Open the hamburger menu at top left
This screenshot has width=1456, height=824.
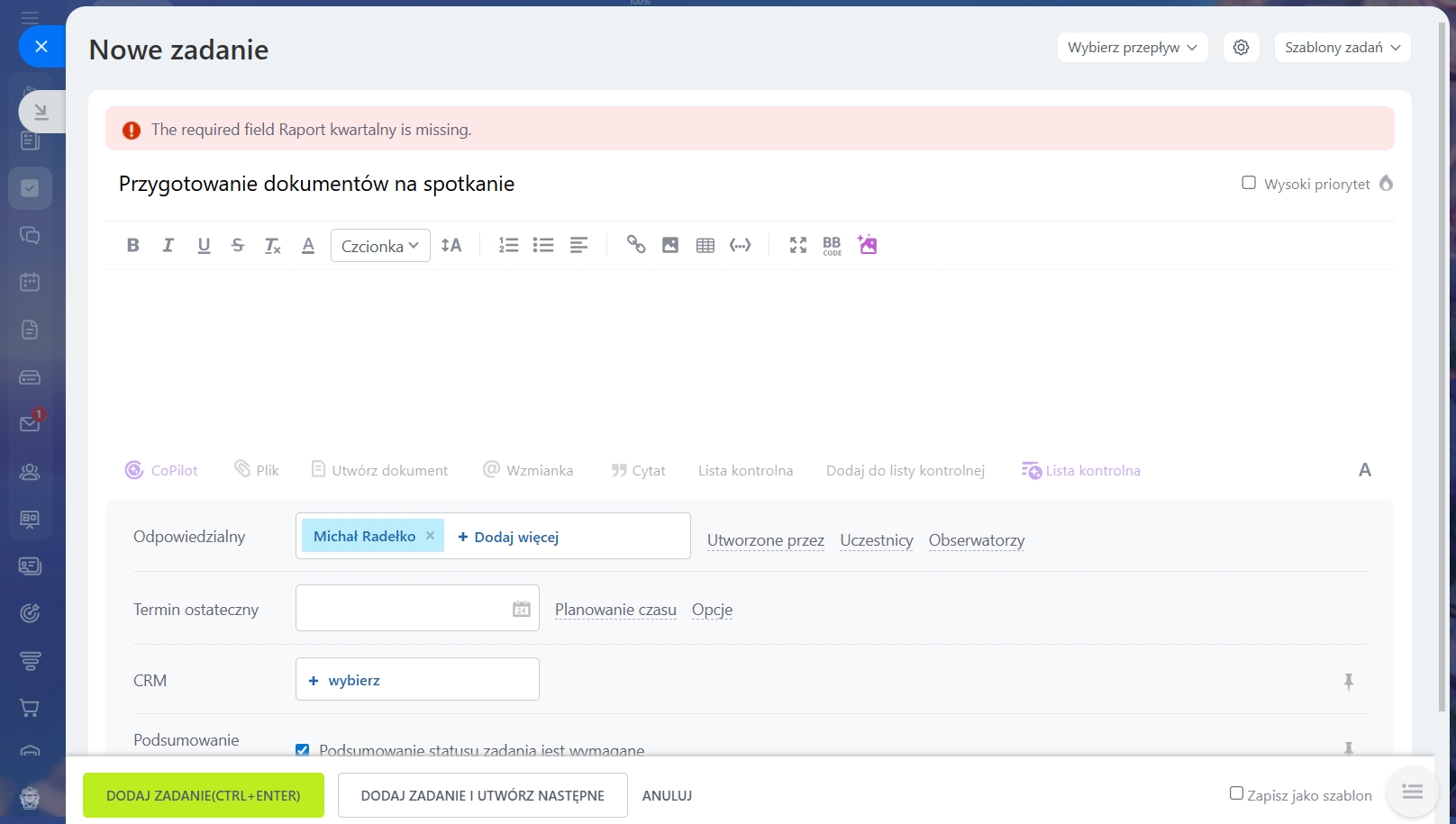(x=30, y=17)
